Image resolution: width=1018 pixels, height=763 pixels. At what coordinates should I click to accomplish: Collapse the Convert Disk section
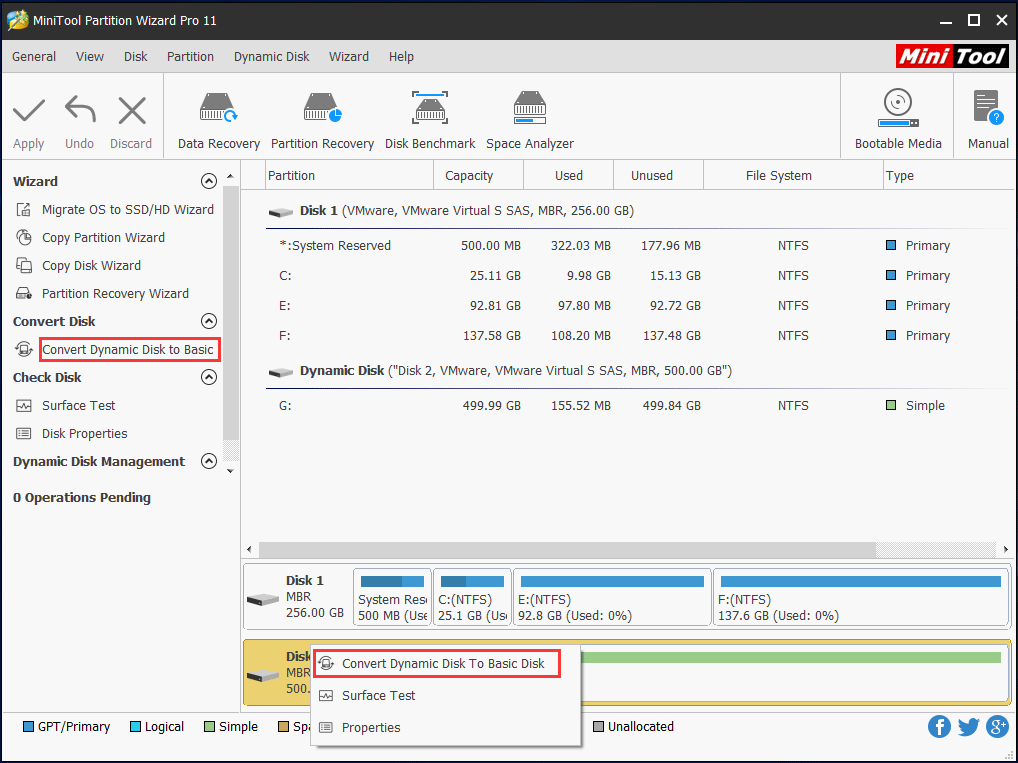208,321
